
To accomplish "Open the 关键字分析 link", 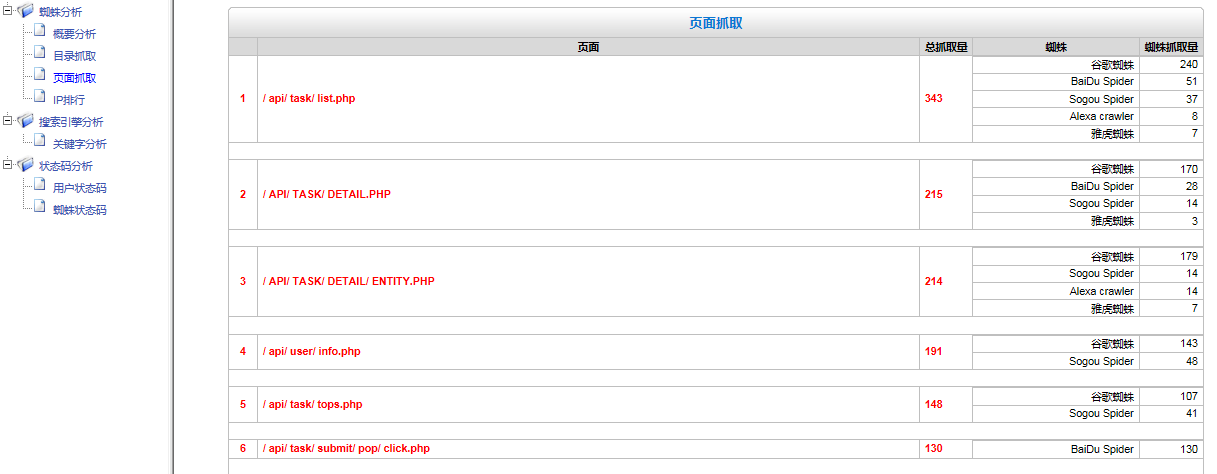I will point(80,144).
